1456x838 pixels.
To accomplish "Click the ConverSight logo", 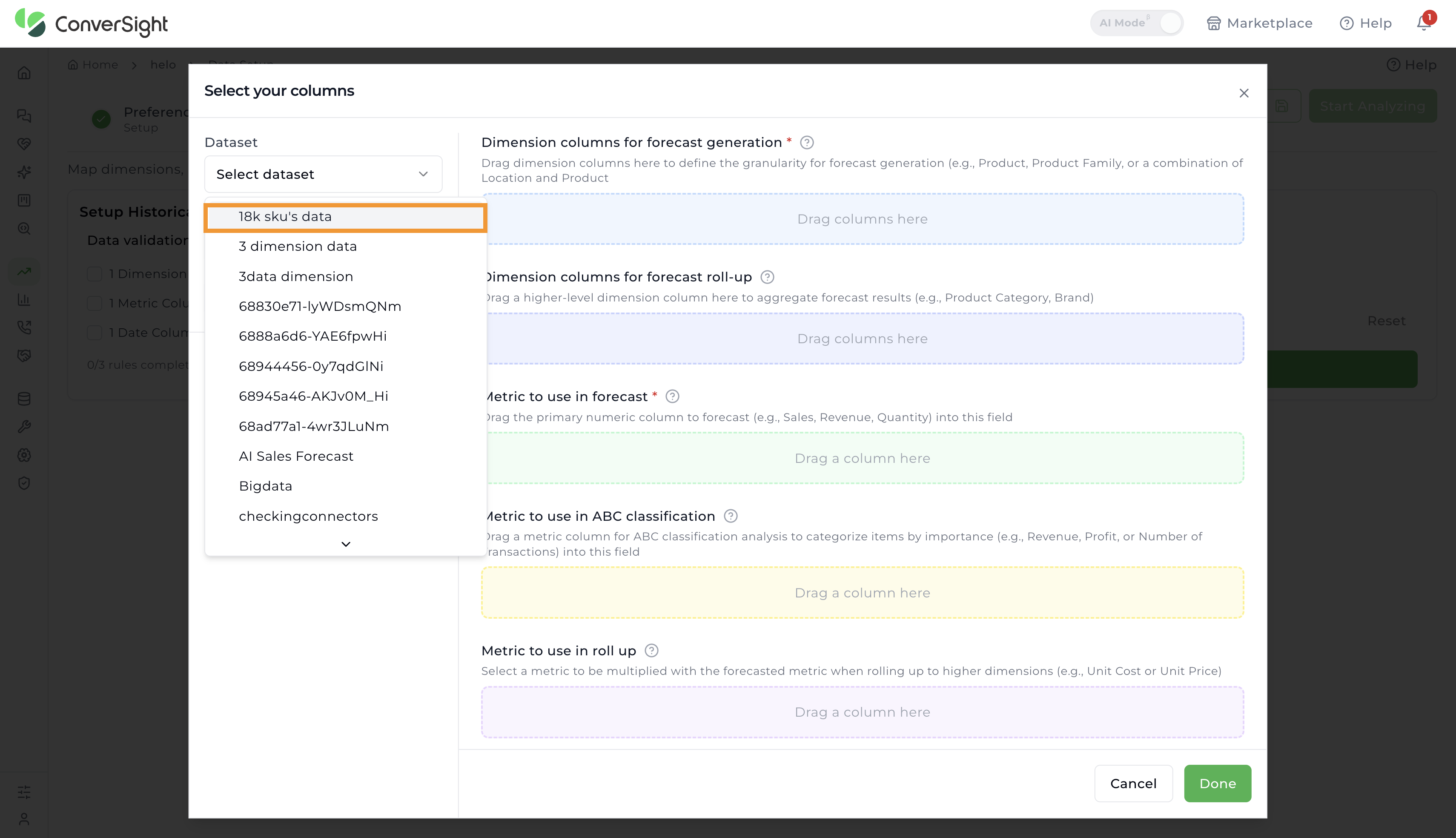I will click(x=91, y=23).
